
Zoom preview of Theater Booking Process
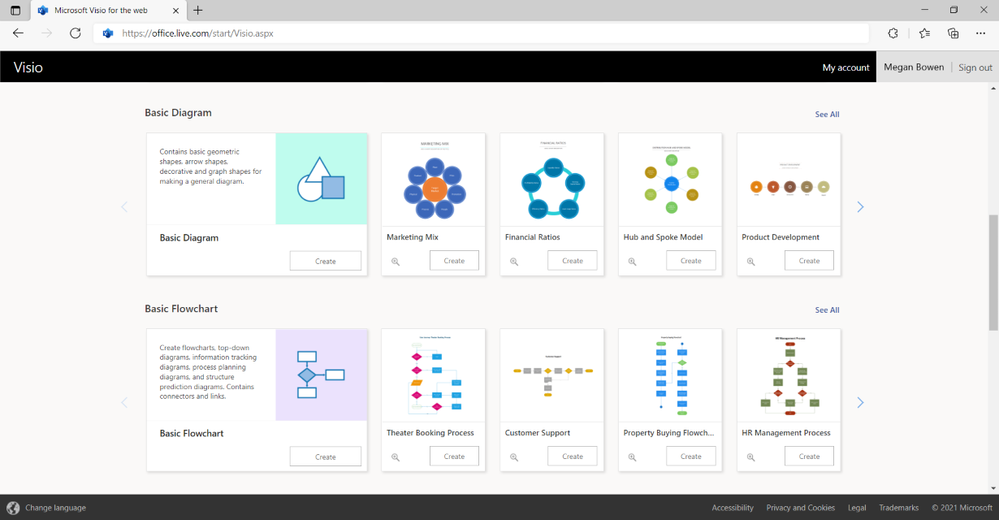tap(396, 457)
